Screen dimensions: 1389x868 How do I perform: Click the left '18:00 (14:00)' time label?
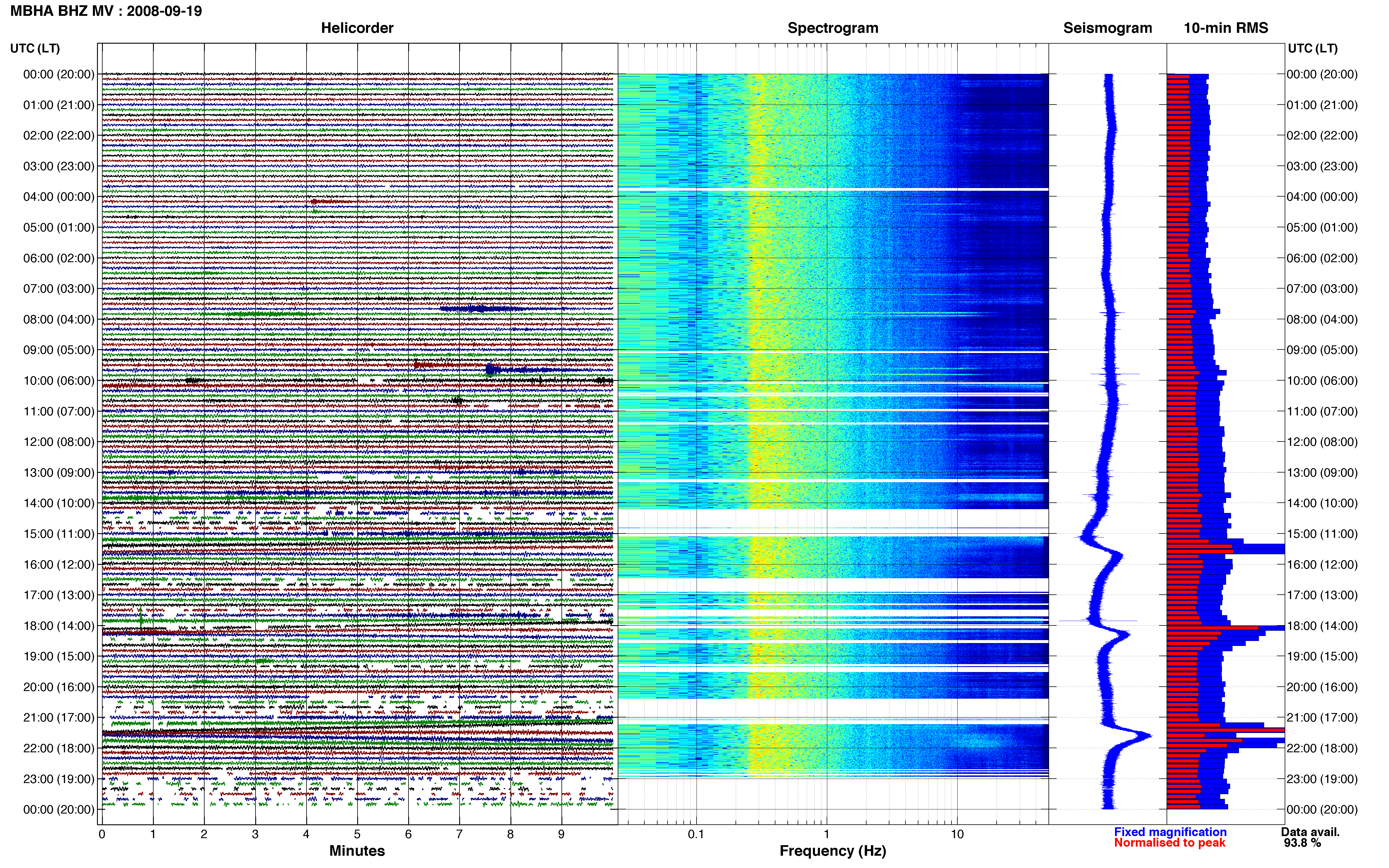click(59, 626)
